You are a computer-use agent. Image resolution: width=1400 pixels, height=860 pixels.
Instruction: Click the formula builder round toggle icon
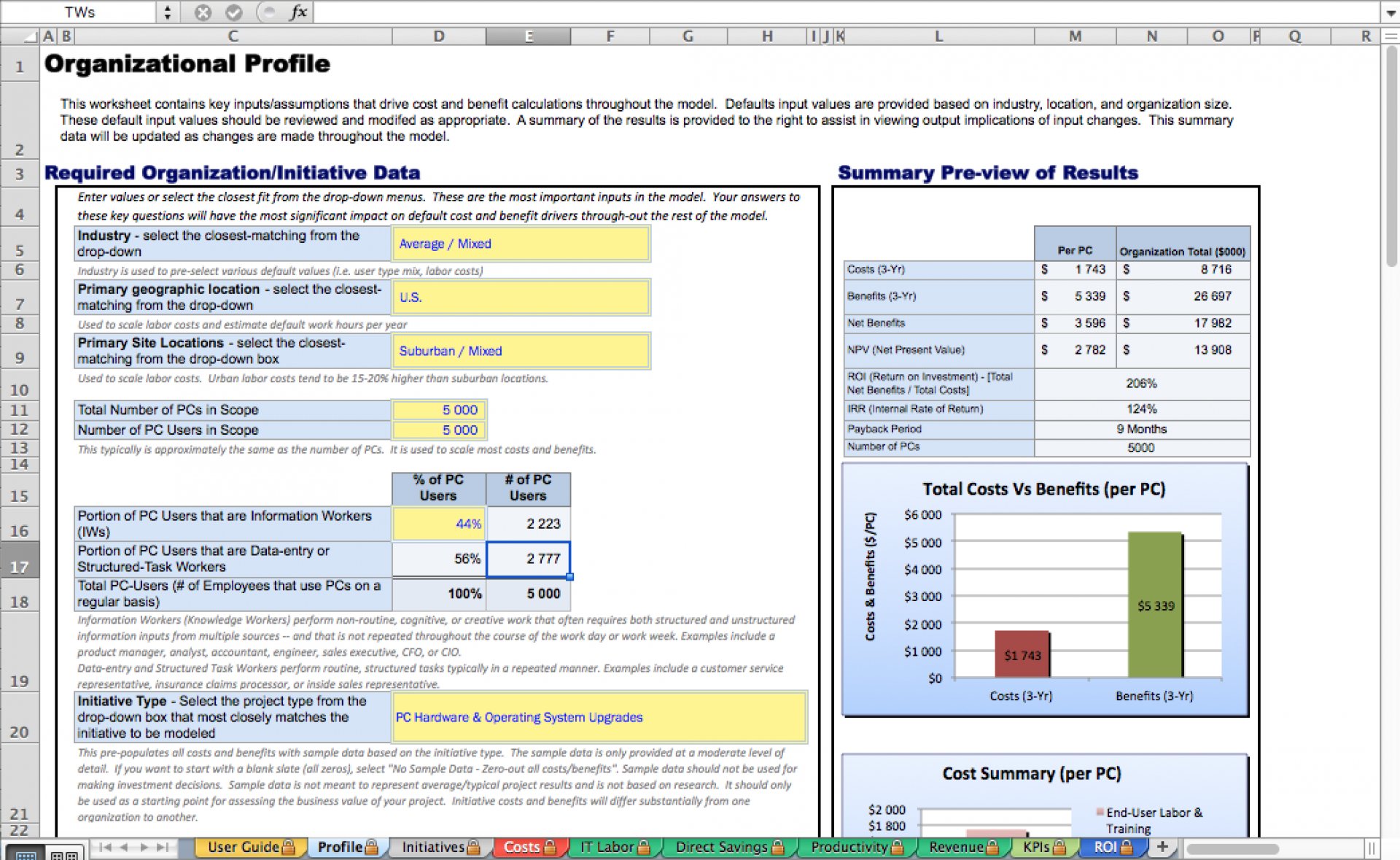tap(268, 12)
